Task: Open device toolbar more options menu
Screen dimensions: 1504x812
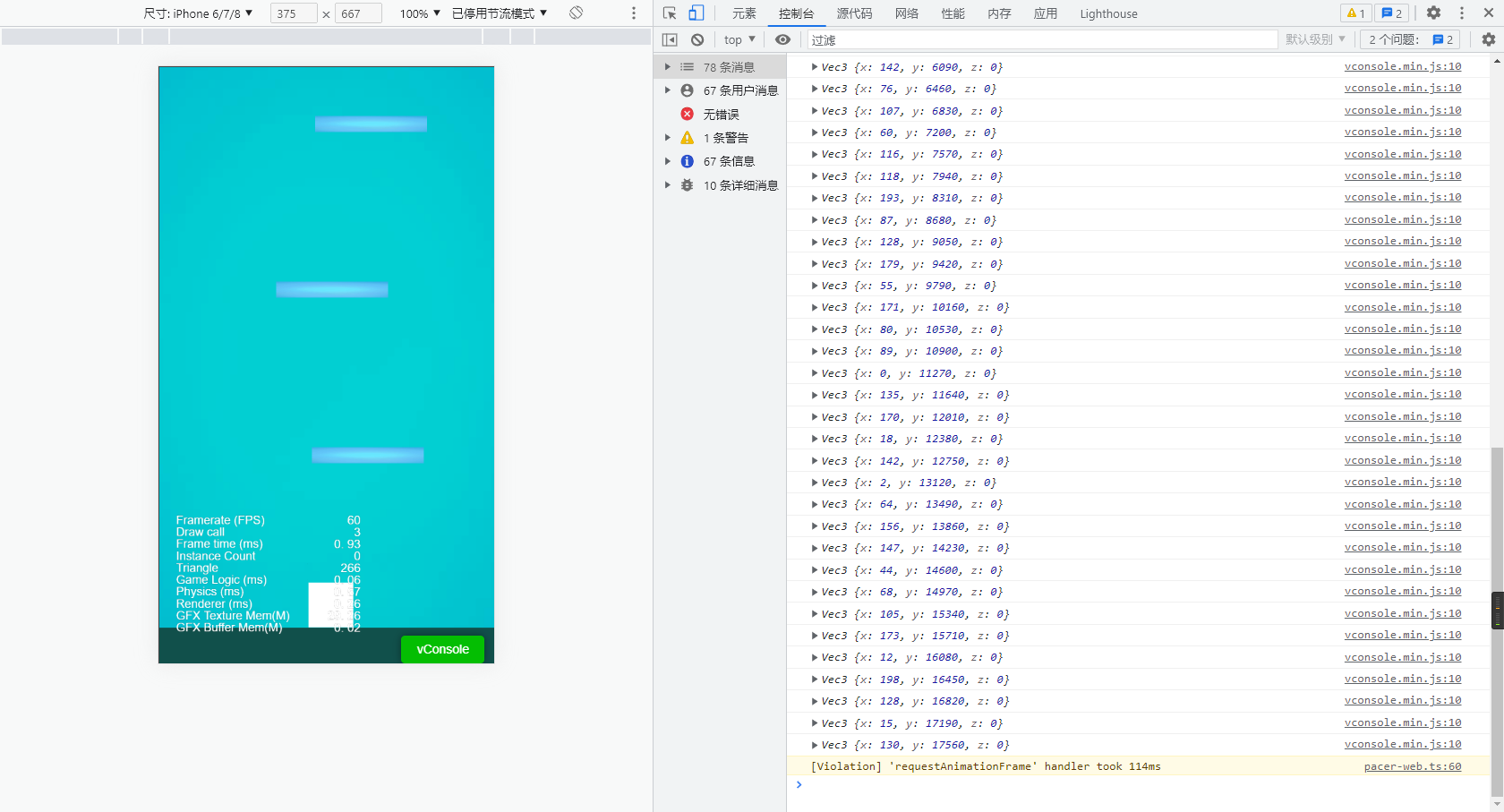Action: click(x=634, y=13)
